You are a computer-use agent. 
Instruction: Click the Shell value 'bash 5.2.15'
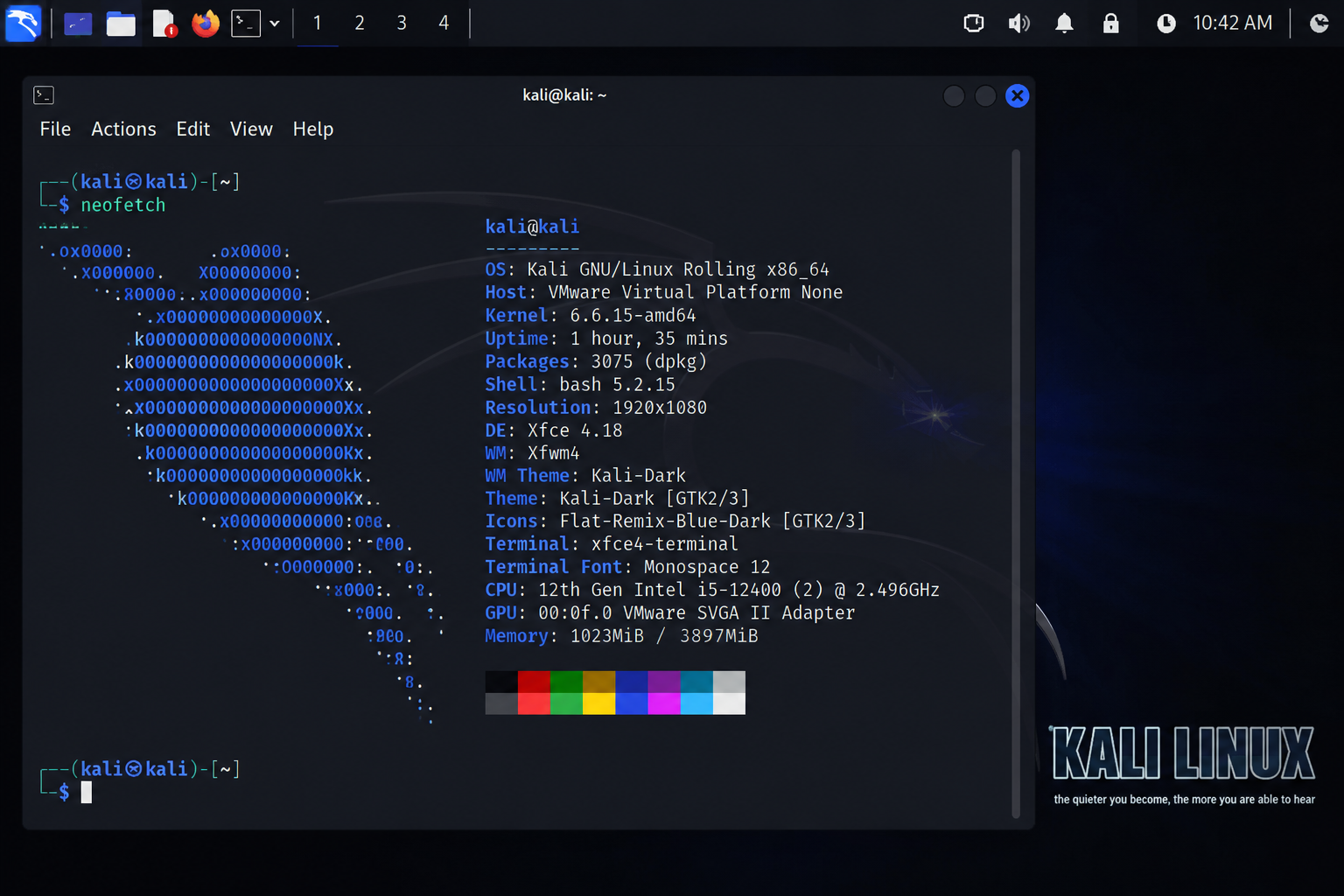click(617, 384)
